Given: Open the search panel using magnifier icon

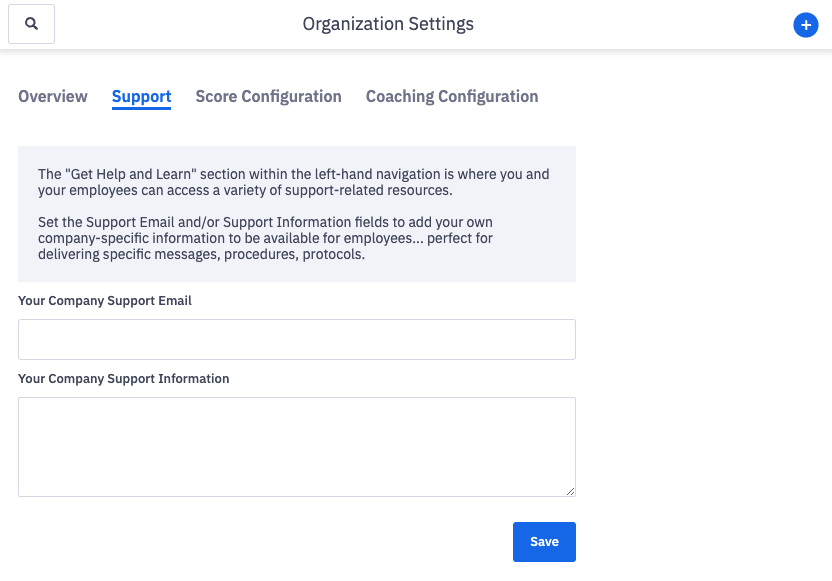Looking at the screenshot, I should 31,23.
